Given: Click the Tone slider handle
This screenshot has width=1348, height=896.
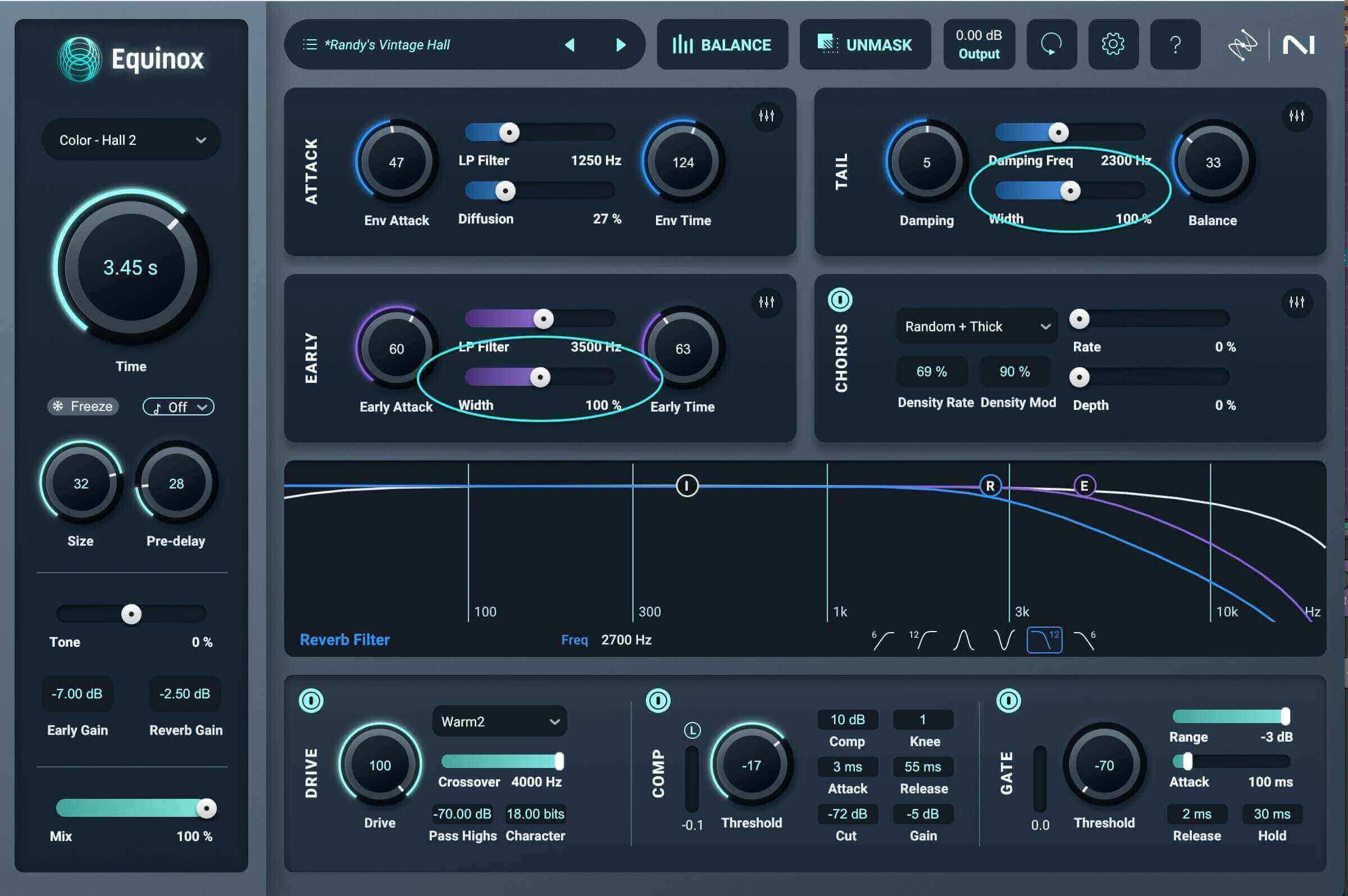Looking at the screenshot, I should click(131, 614).
